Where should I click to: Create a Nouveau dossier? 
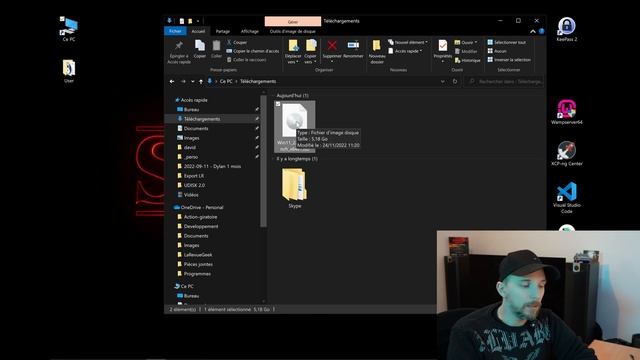coord(377,52)
